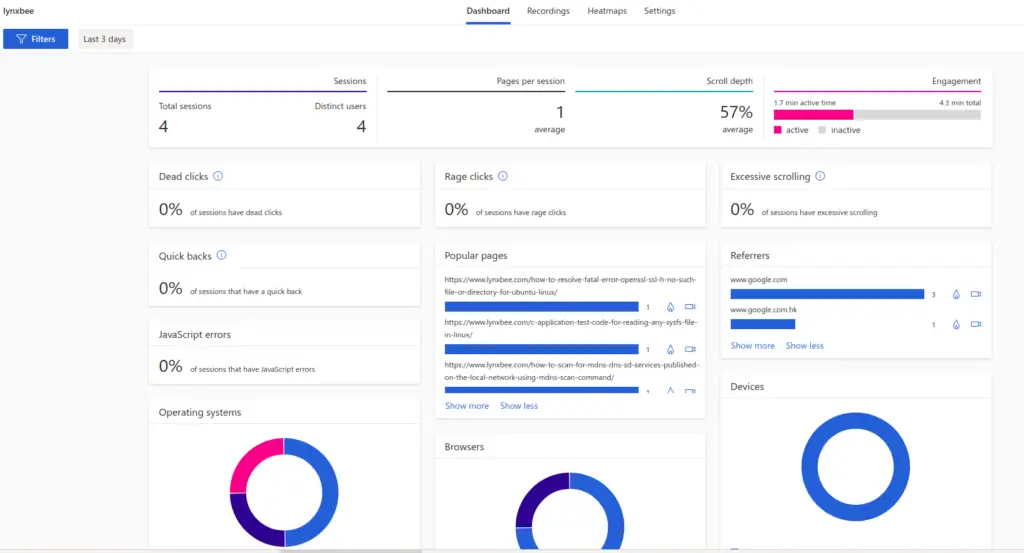Click the Engagement heading
Viewport: 1024px width, 553px height.
[956, 81]
